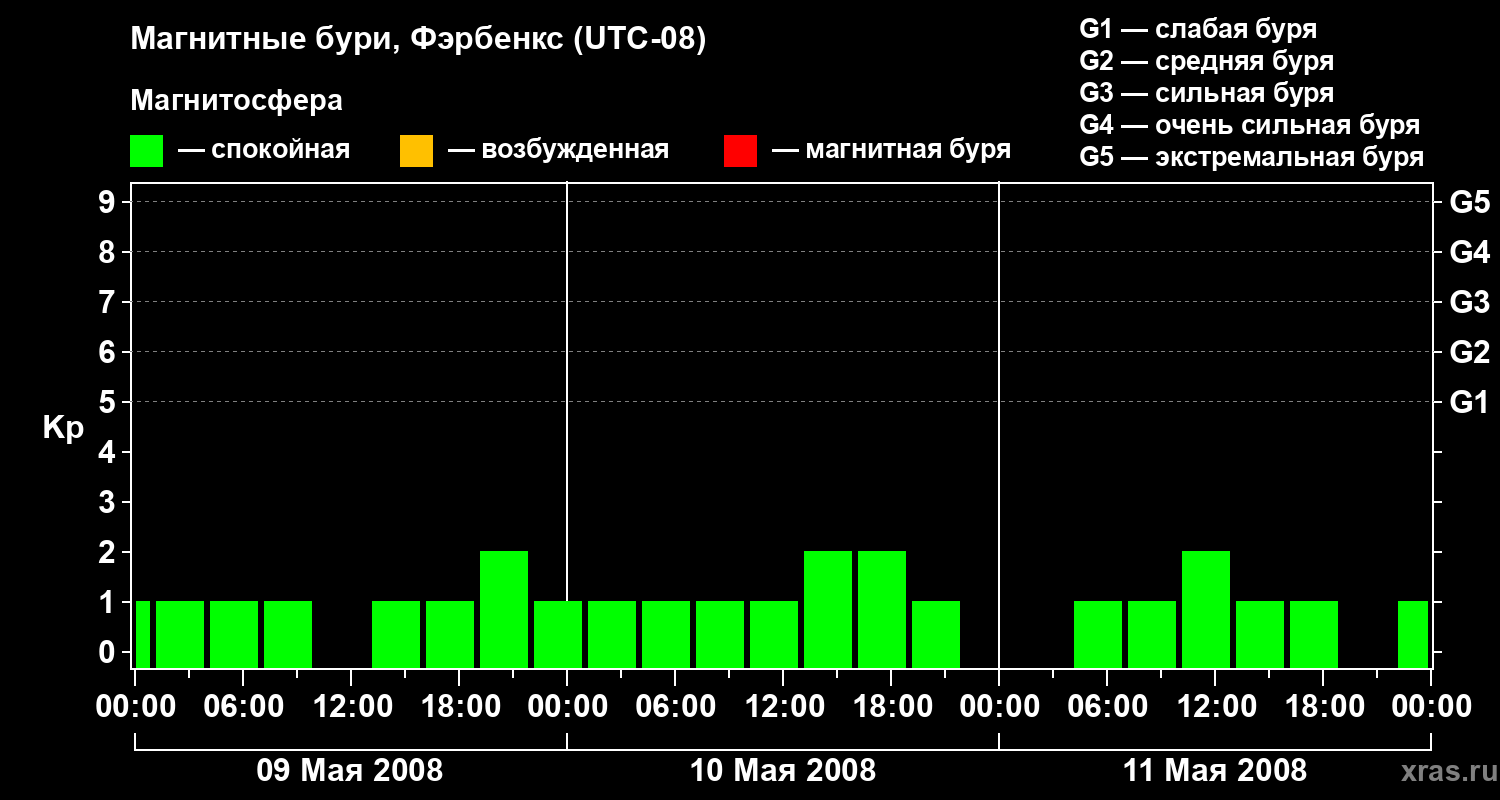Click legend line 'G1 — слабая буря'

point(1198,28)
